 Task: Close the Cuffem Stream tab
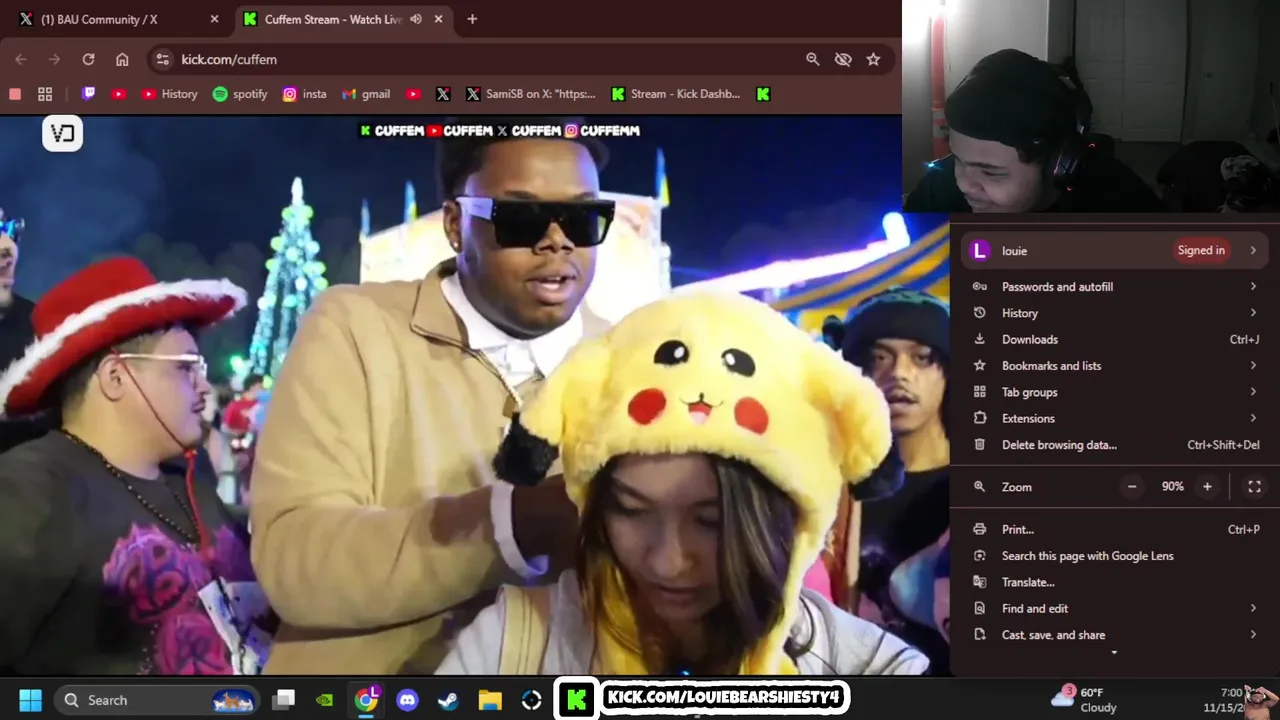(x=438, y=19)
